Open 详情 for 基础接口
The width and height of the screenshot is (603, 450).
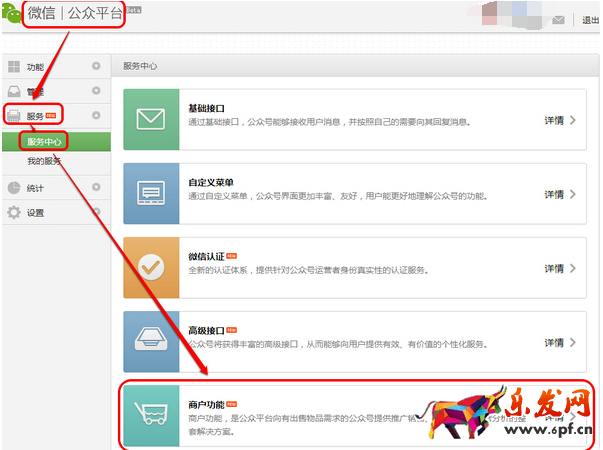554,120
